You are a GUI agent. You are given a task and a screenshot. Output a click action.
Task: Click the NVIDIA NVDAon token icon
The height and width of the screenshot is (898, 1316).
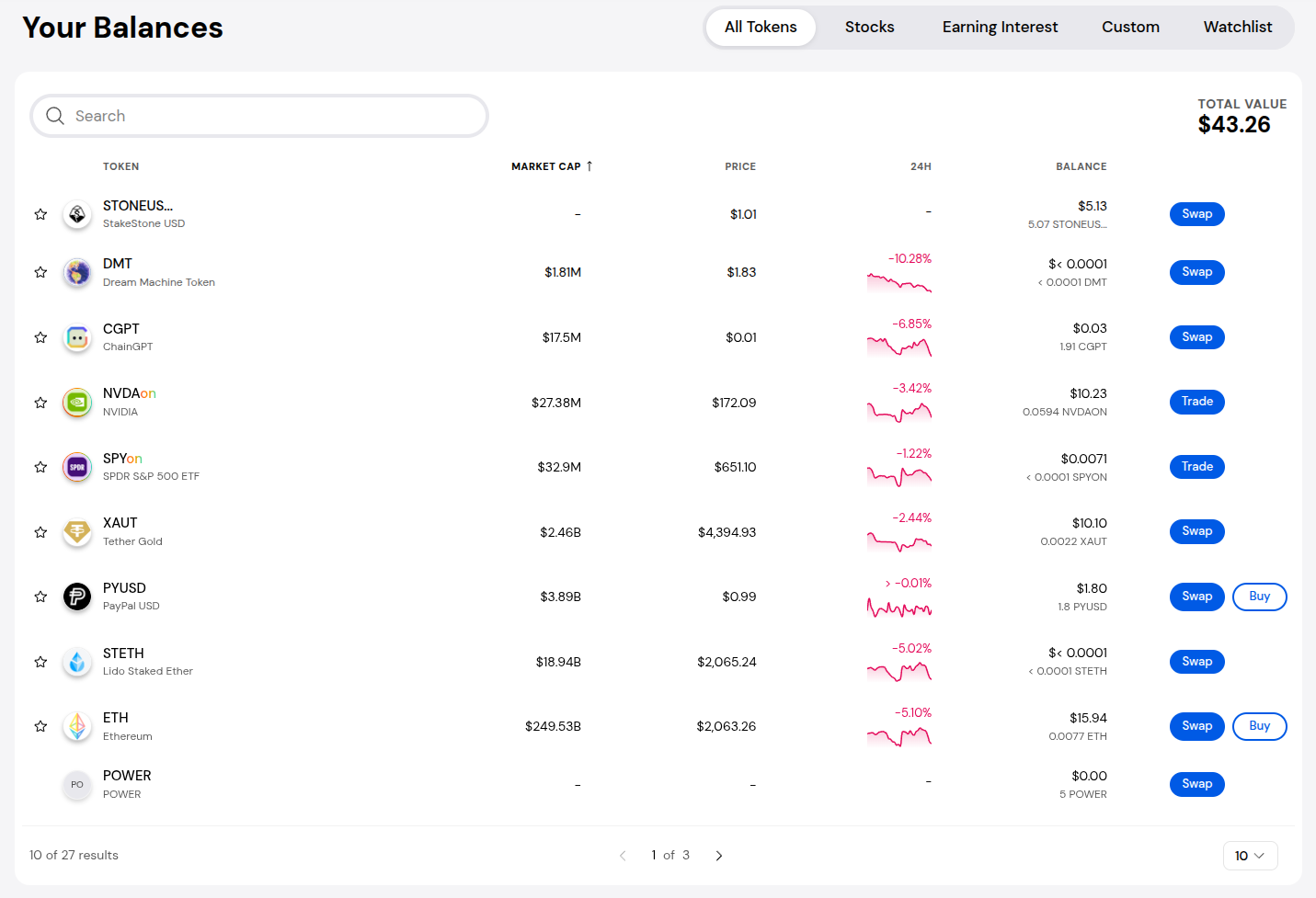(x=77, y=402)
